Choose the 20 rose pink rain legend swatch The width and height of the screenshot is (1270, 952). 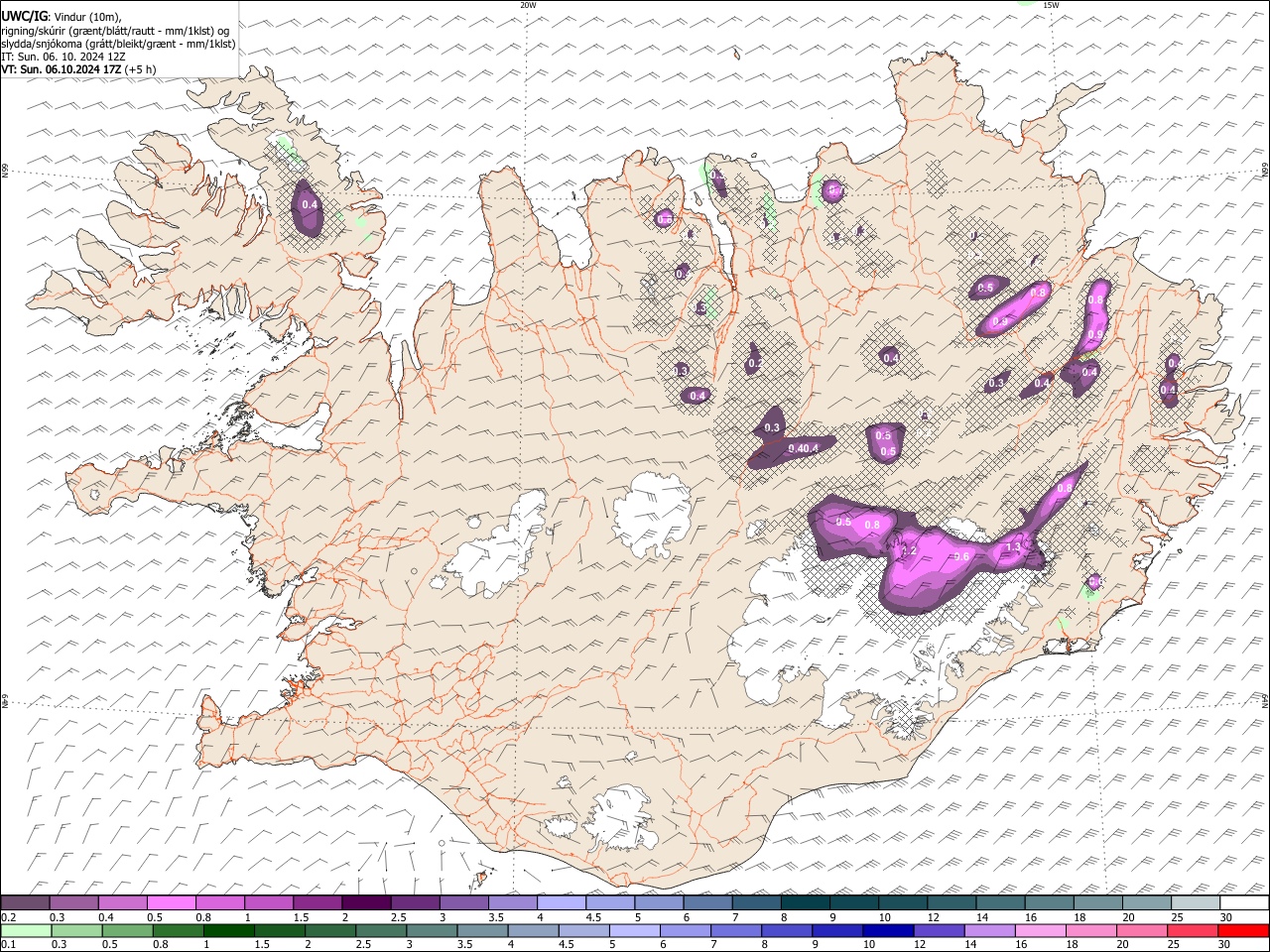1142,930
